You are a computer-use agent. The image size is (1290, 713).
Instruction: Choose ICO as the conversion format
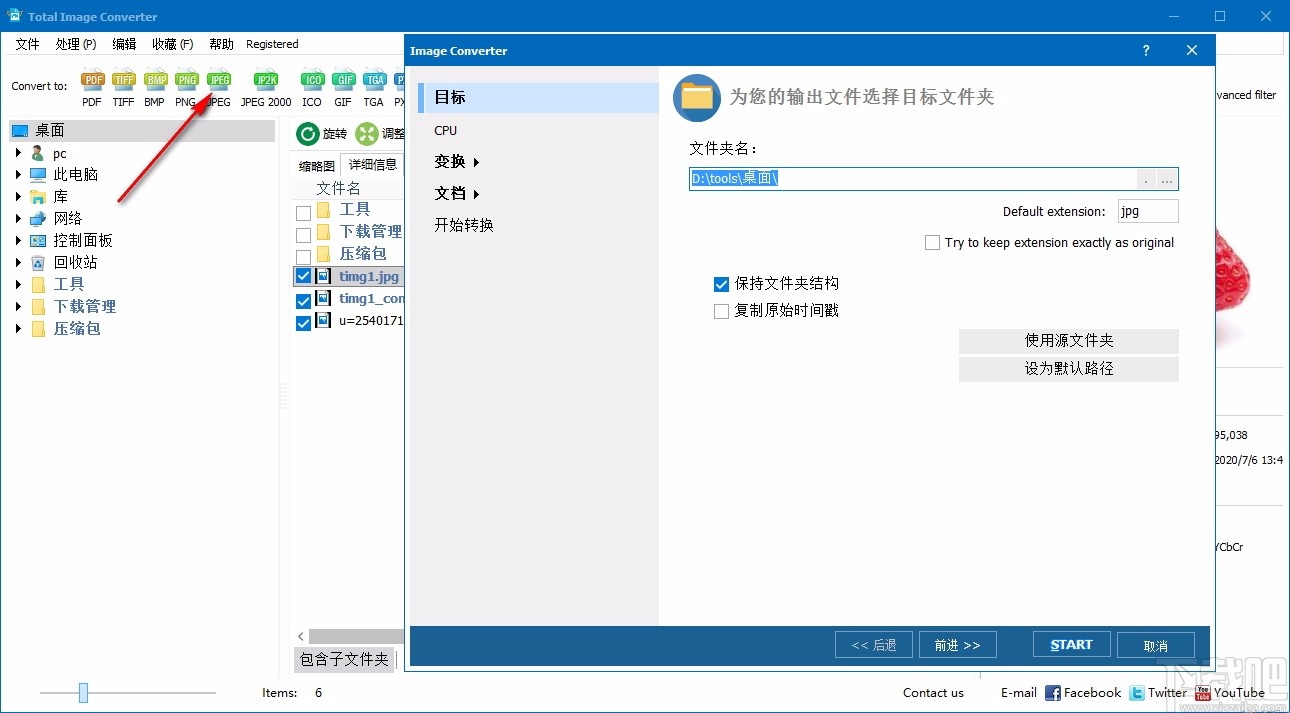[x=312, y=87]
